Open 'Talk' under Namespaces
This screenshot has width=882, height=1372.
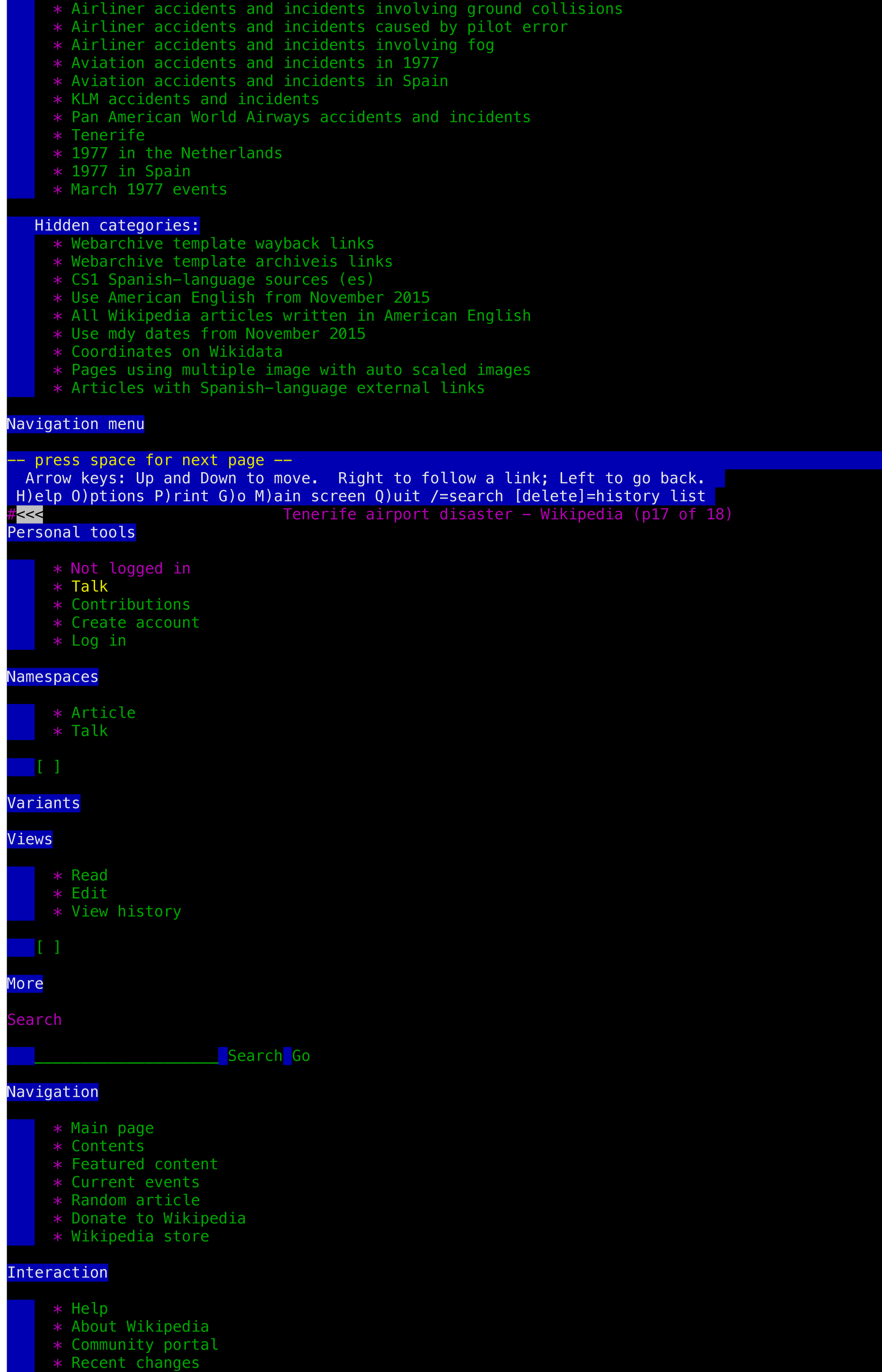pos(89,731)
